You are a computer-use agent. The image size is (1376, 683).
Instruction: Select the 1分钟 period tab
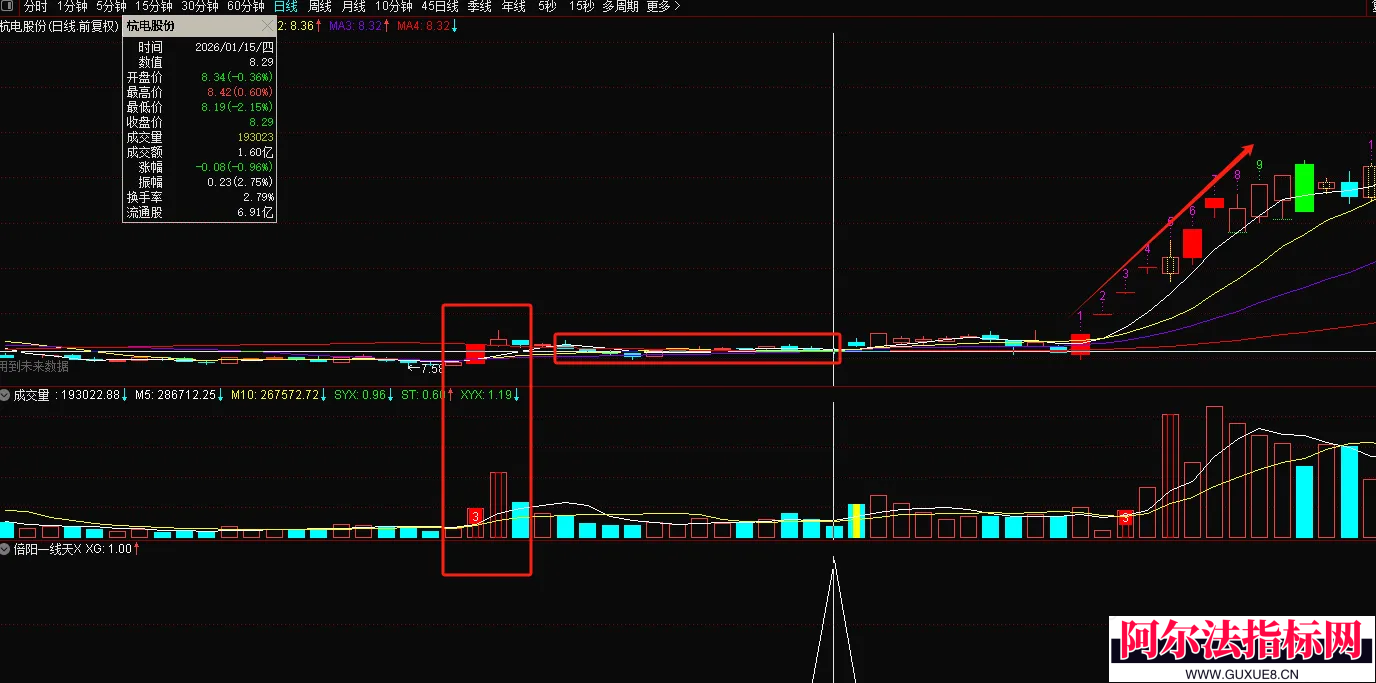[x=72, y=6]
